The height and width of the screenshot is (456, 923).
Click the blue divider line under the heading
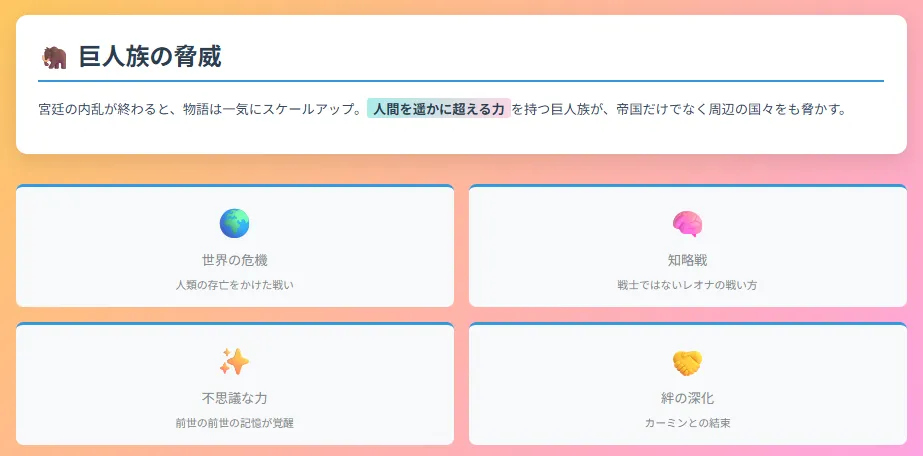coord(461,80)
